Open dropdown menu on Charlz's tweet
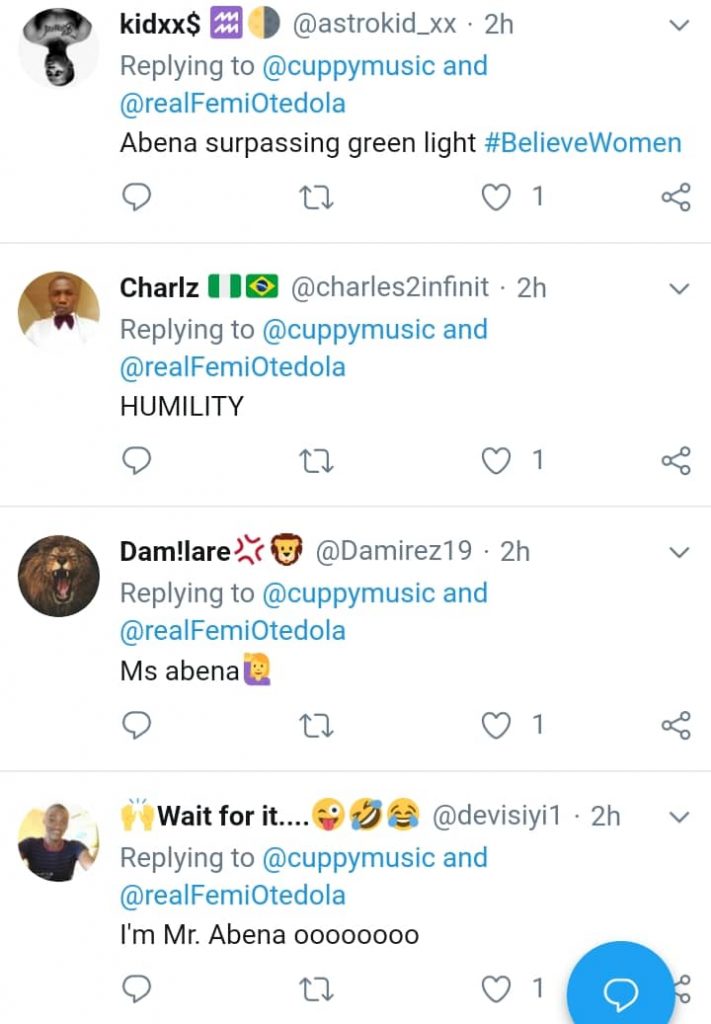 click(x=679, y=289)
